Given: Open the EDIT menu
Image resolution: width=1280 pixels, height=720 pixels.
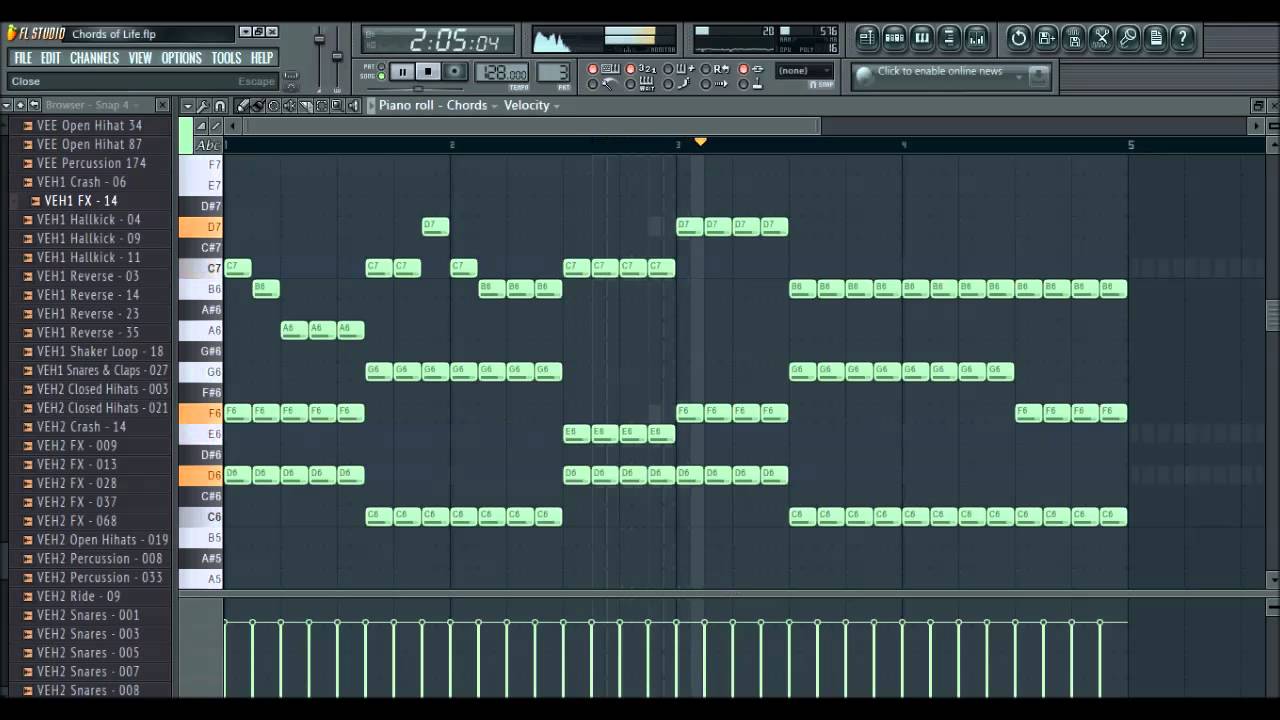Looking at the screenshot, I should tap(50, 58).
